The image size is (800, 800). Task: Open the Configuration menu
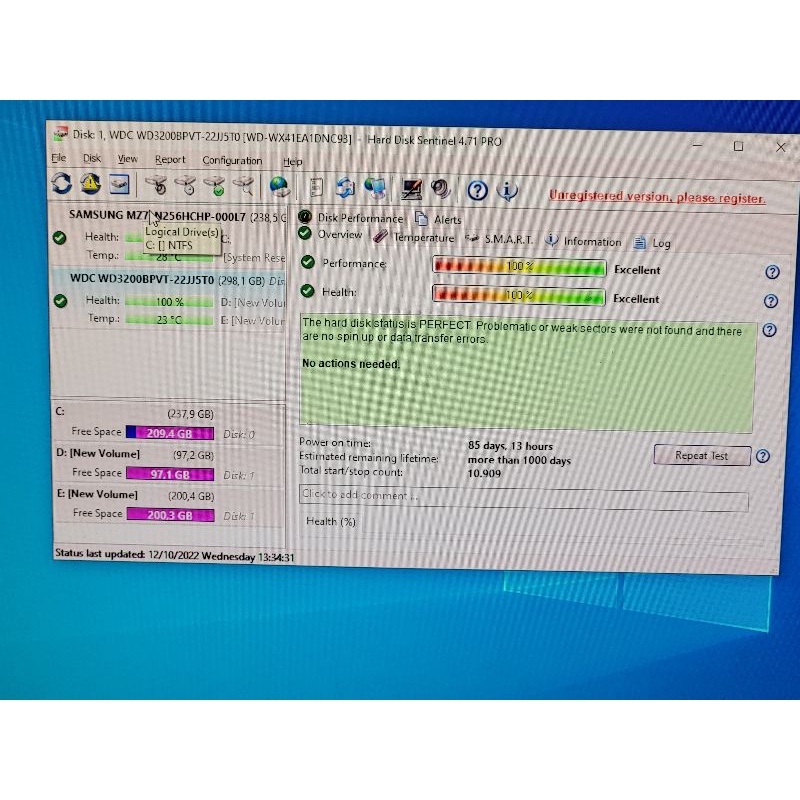[x=232, y=160]
